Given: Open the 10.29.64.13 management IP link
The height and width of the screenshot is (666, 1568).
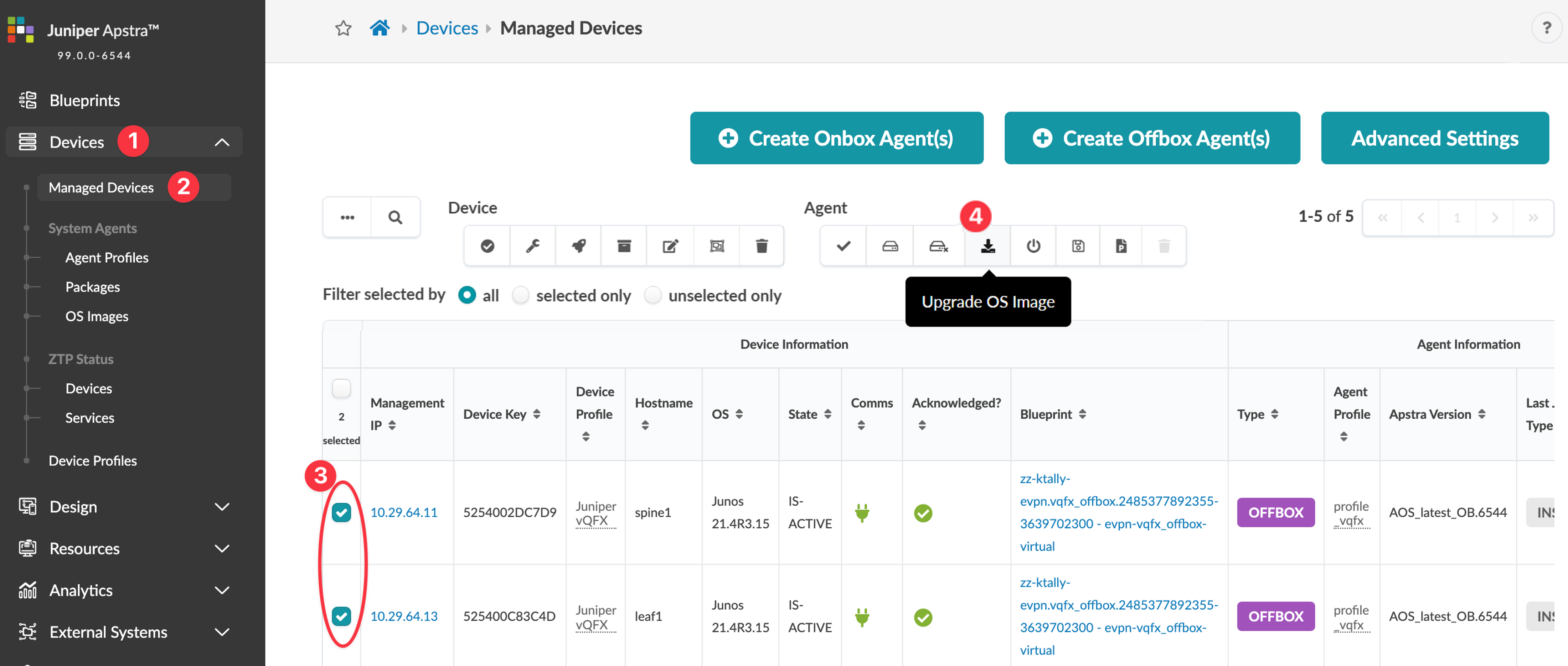Looking at the screenshot, I should pyautogui.click(x=403, y=616).
